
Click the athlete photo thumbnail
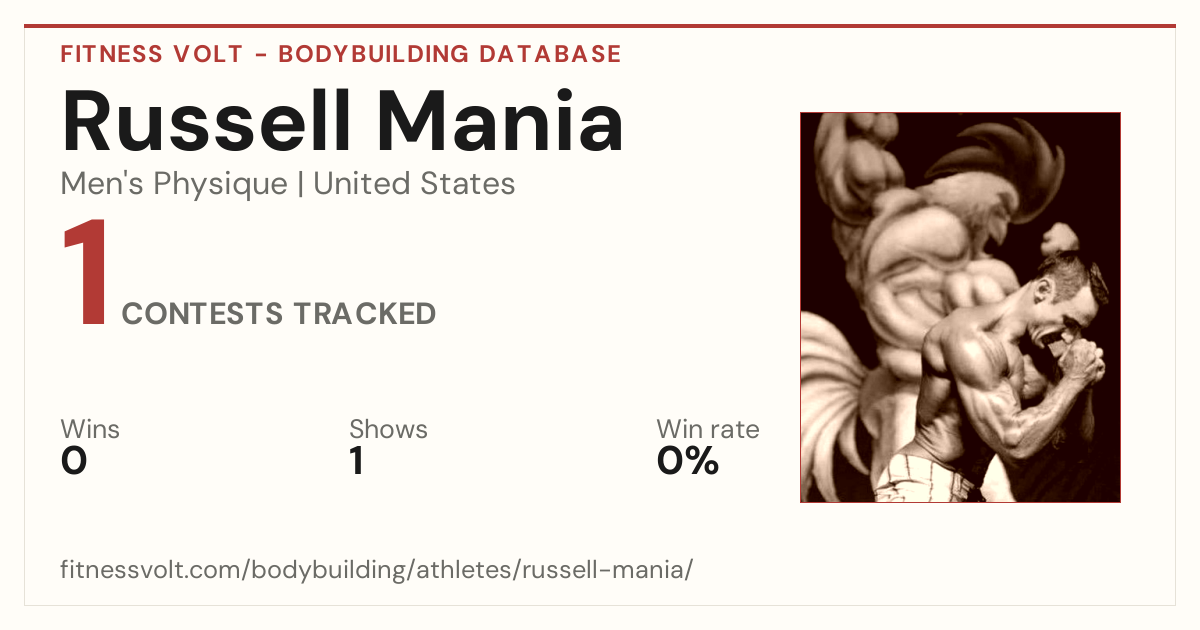tap(960, 307)
